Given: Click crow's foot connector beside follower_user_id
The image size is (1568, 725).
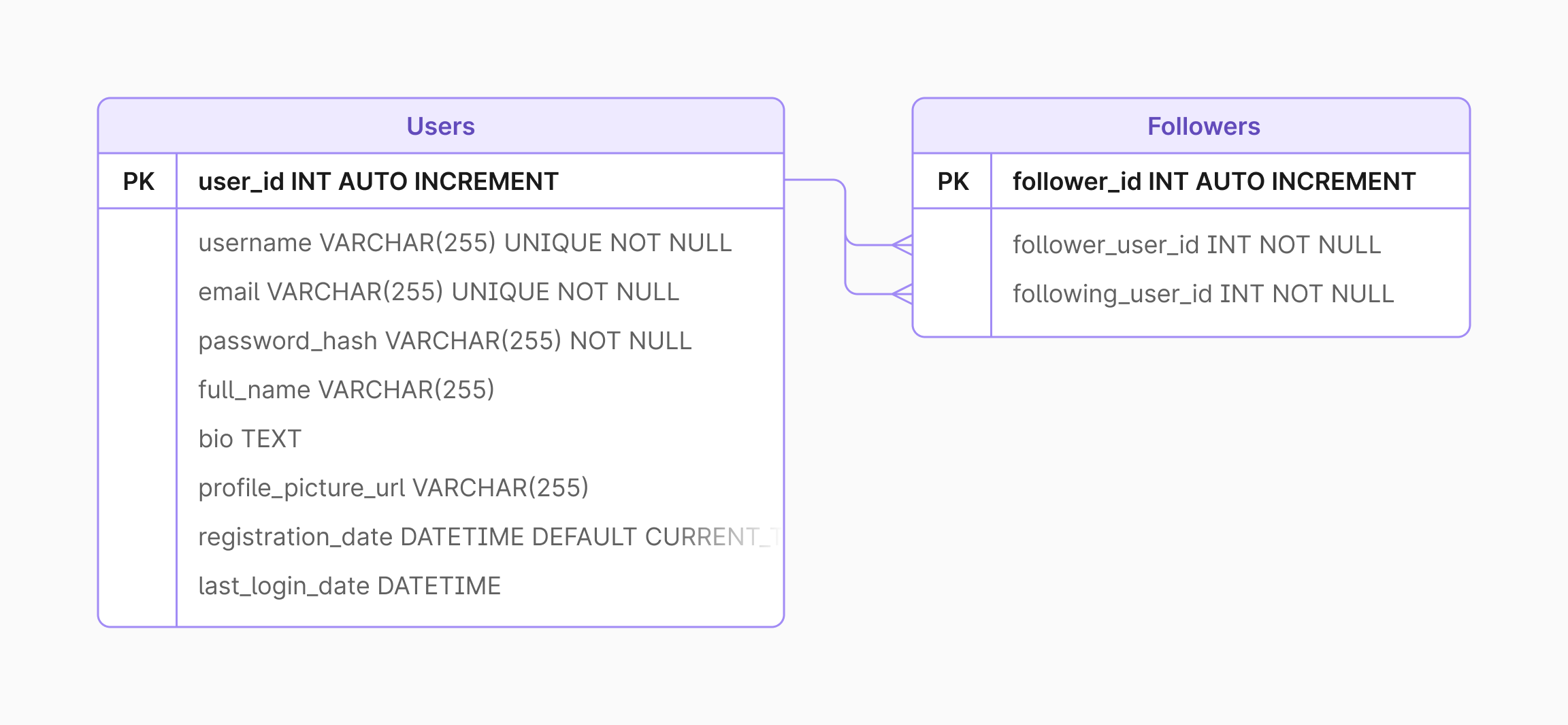Looking at the screenshot, I should click(x=902, y=245).
